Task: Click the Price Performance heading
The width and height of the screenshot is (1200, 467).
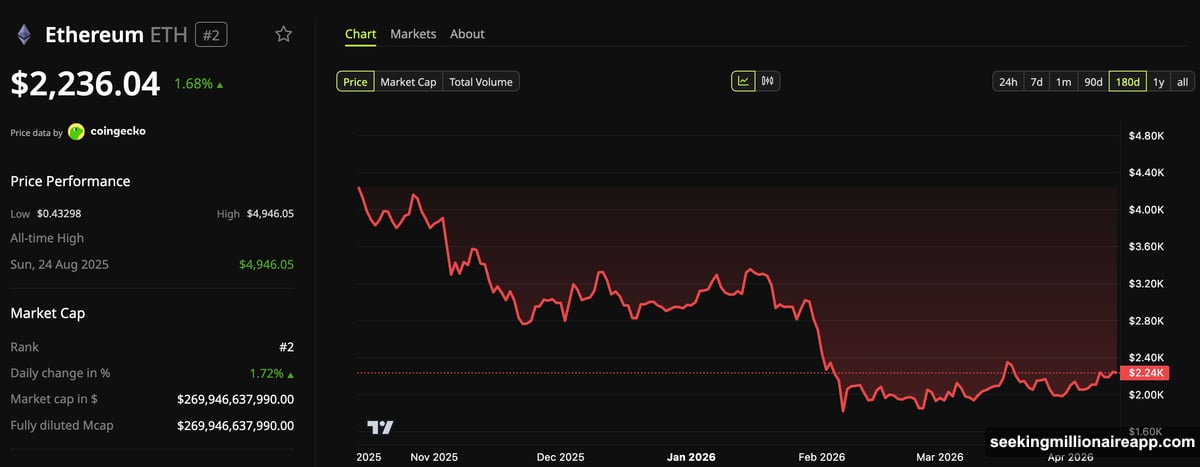Action: tap(70, 181)
